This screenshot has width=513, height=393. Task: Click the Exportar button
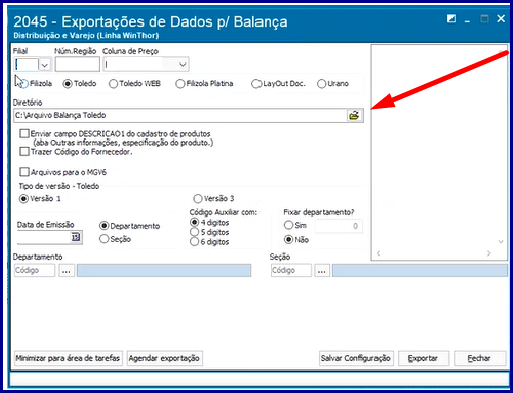coord(423,358)
